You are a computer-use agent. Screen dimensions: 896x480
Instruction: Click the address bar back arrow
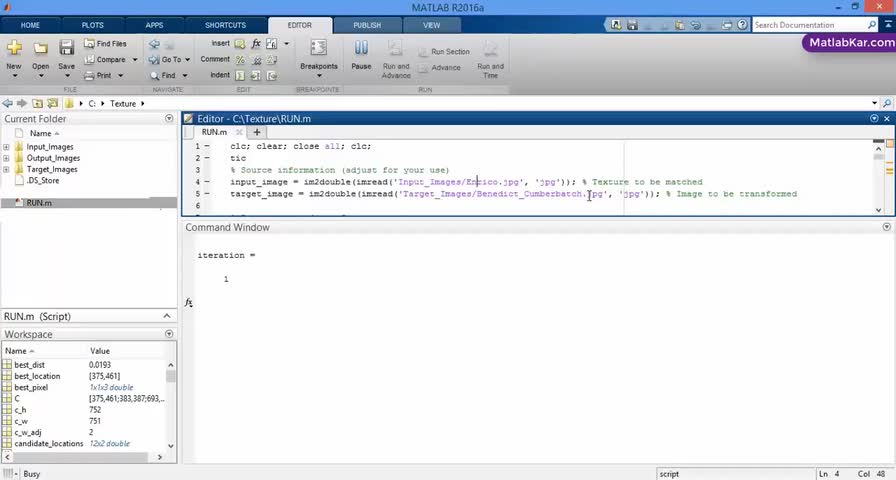pyautogui.click(x=7, y=103)
